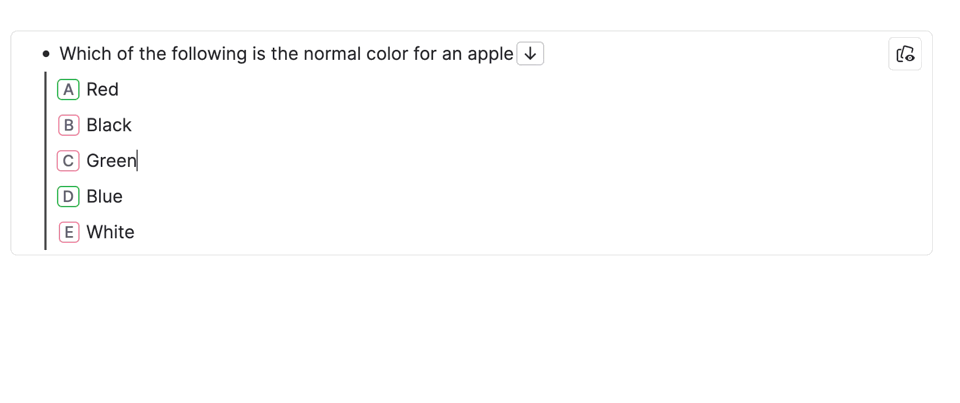Click the answer text Blue
The height and width of the screenshot is (403, 960).
pyautogui.click(x=104, y=197)
